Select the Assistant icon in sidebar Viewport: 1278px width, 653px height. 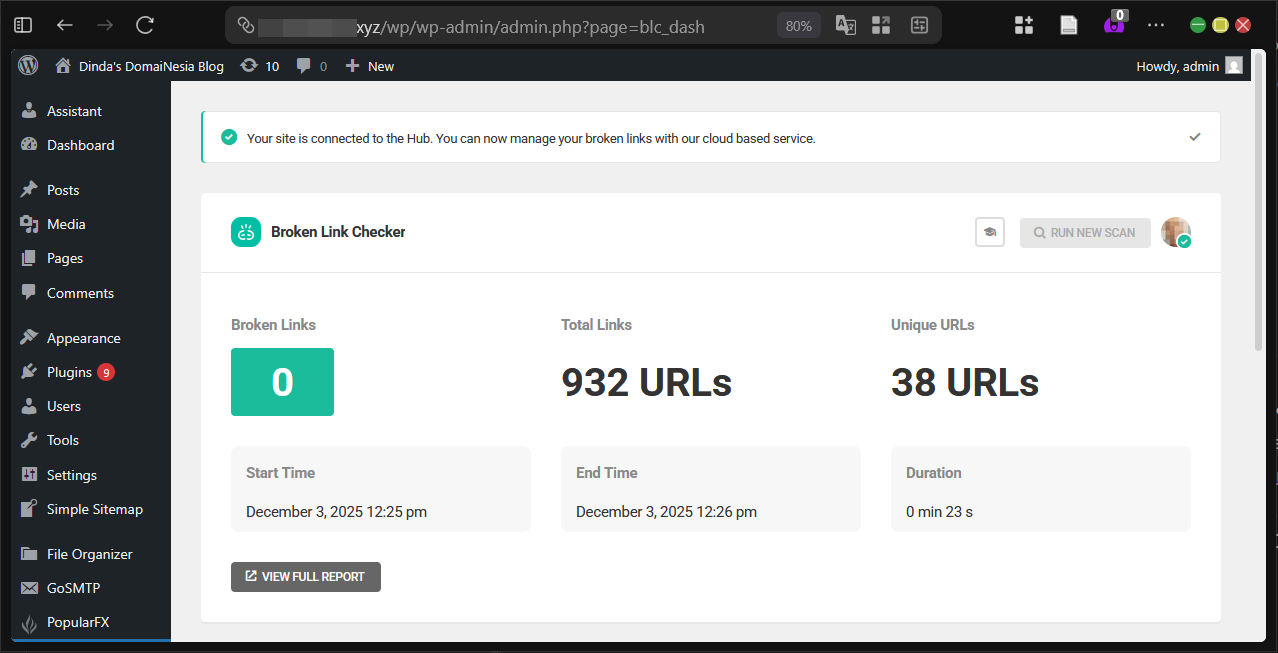[x=29, y=110]
